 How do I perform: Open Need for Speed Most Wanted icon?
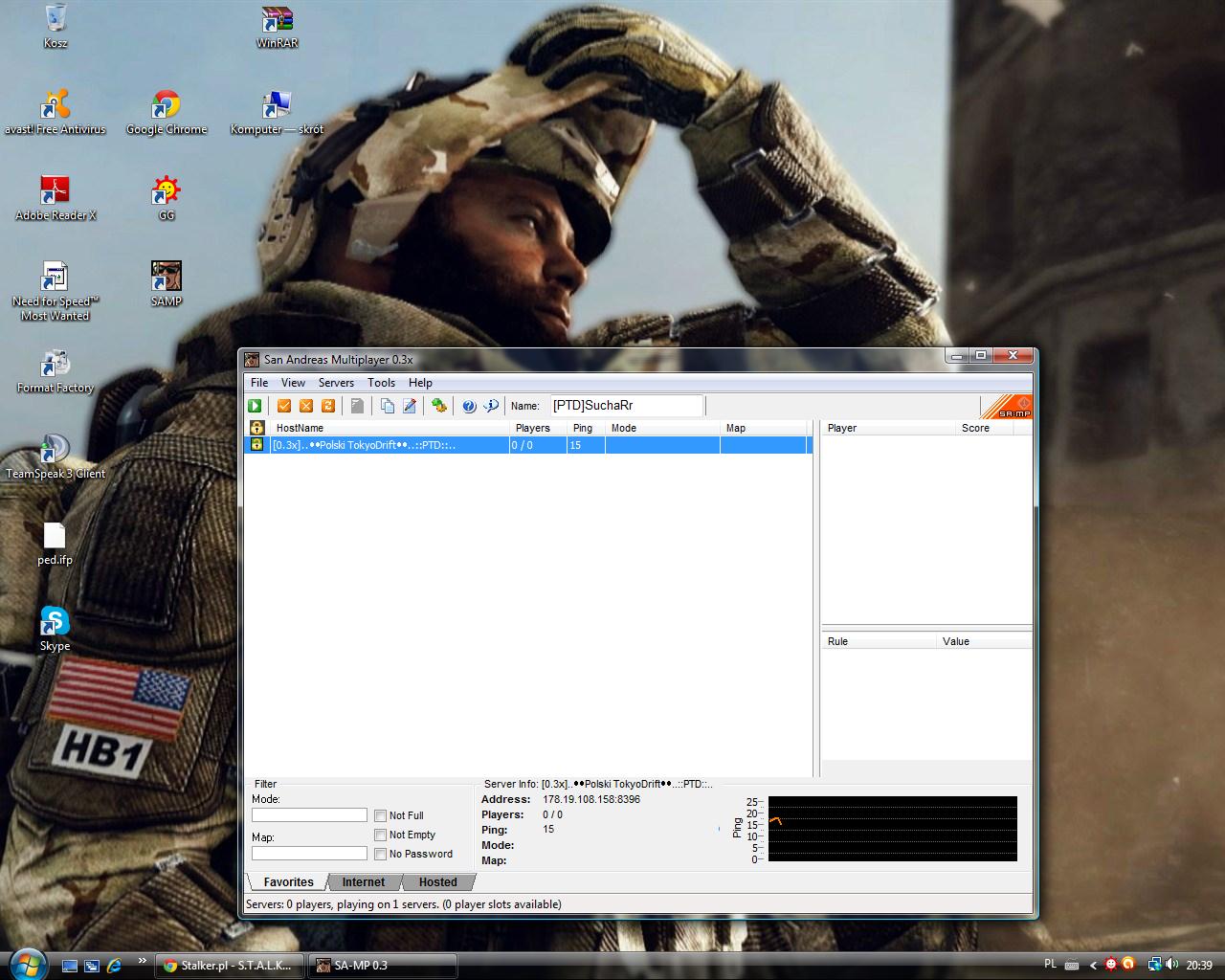[x=56, y=291]
